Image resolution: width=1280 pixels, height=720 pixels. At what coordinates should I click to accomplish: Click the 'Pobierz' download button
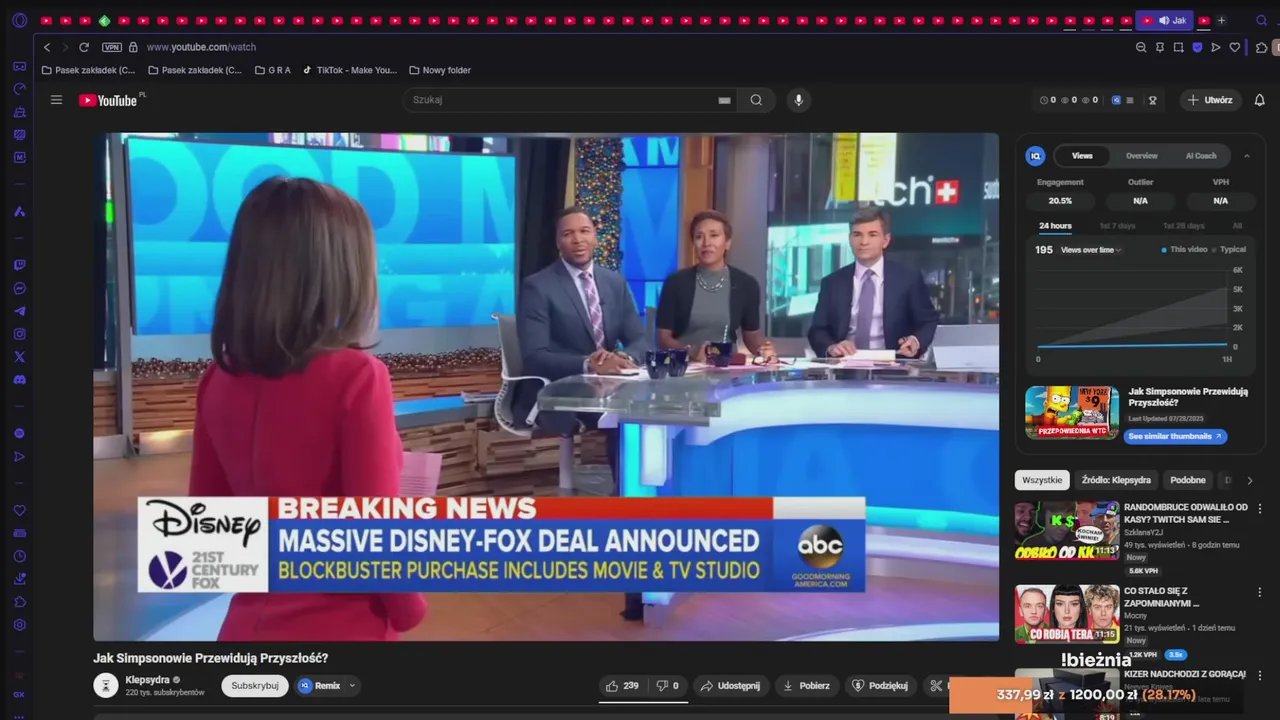click(806, 686)
